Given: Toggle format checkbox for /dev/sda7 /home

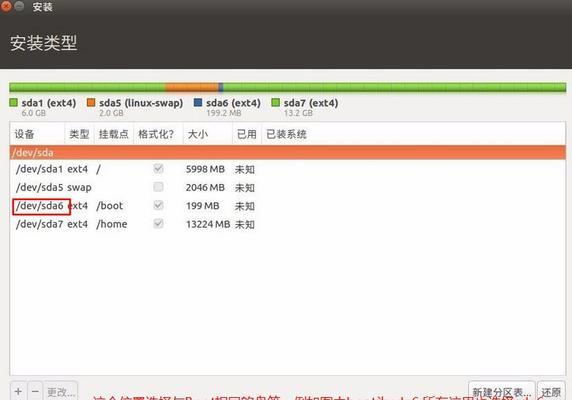Looking at the screenshot, I should point(158,223).
